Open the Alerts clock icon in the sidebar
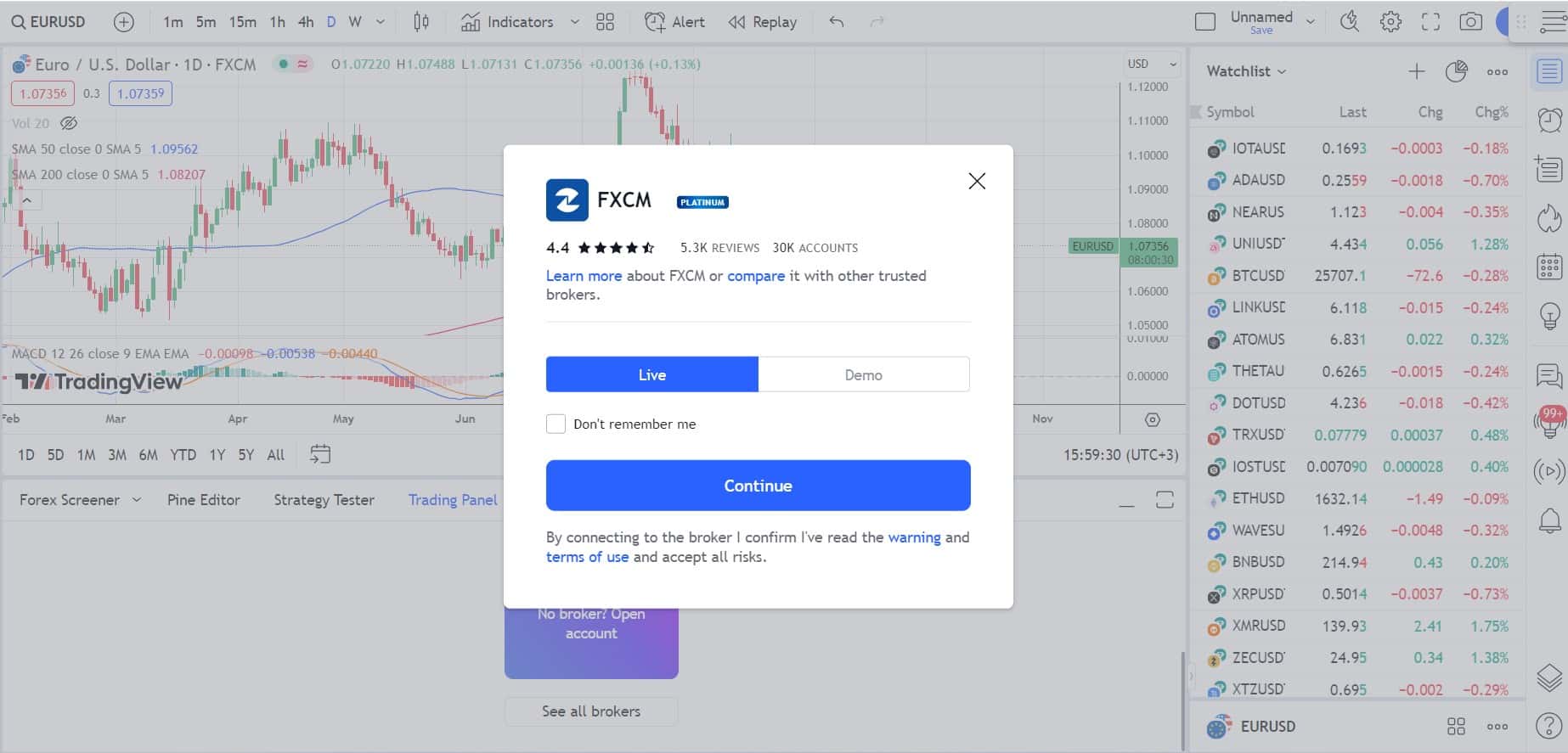The height and width of the screenshot is (753, 1568). [x=1549, y=121]
